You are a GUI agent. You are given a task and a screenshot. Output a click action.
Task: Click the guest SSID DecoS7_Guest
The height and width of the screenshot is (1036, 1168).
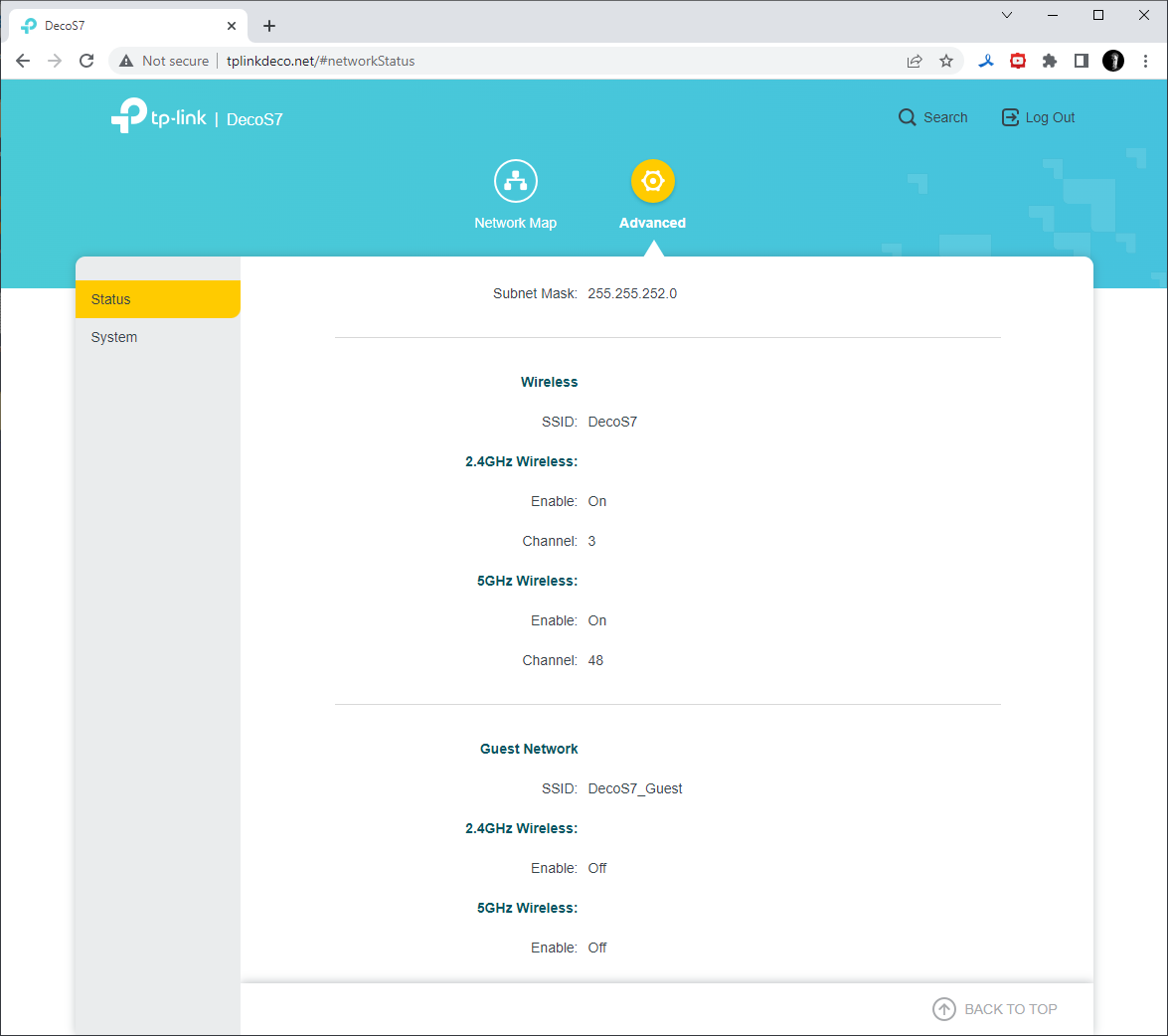(634, 788)
